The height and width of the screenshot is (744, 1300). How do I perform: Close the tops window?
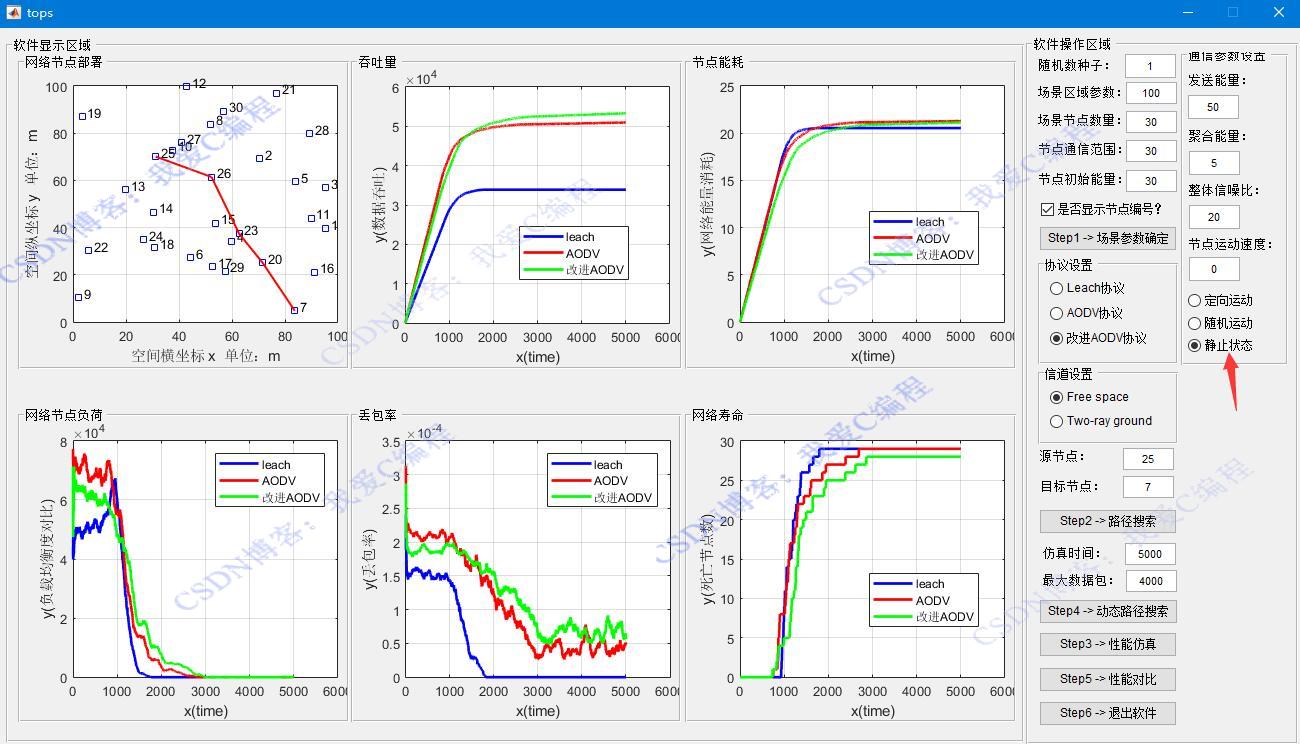point(1278,13)
